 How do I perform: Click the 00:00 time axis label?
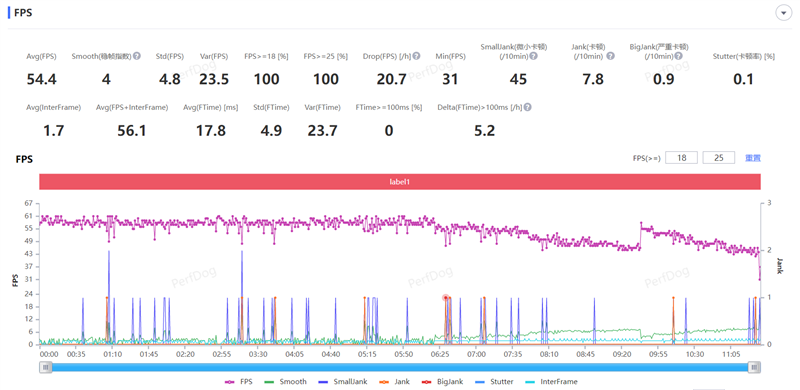click(48, 354)
